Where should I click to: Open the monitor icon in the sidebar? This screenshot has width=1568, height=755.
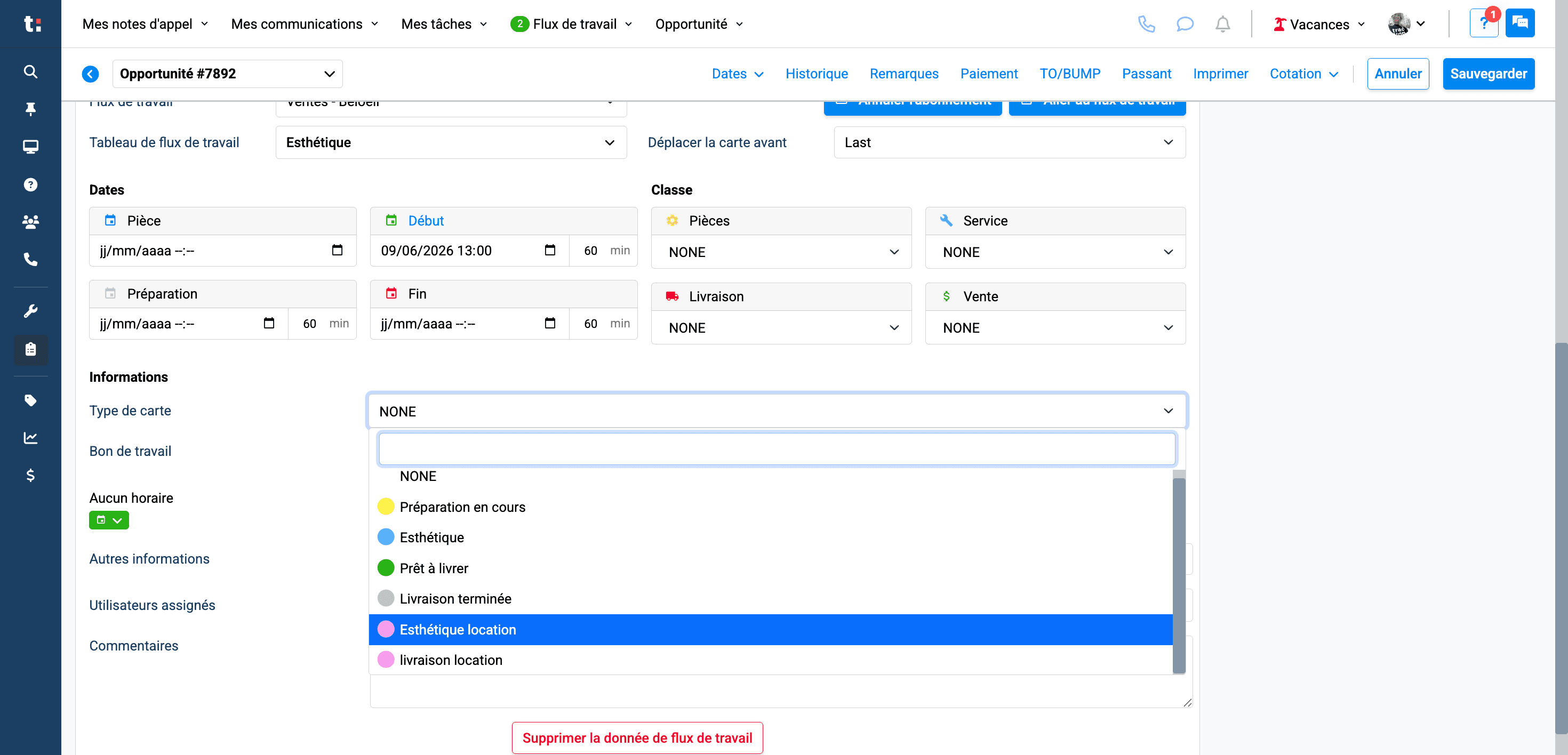click(x=30, y=147)
